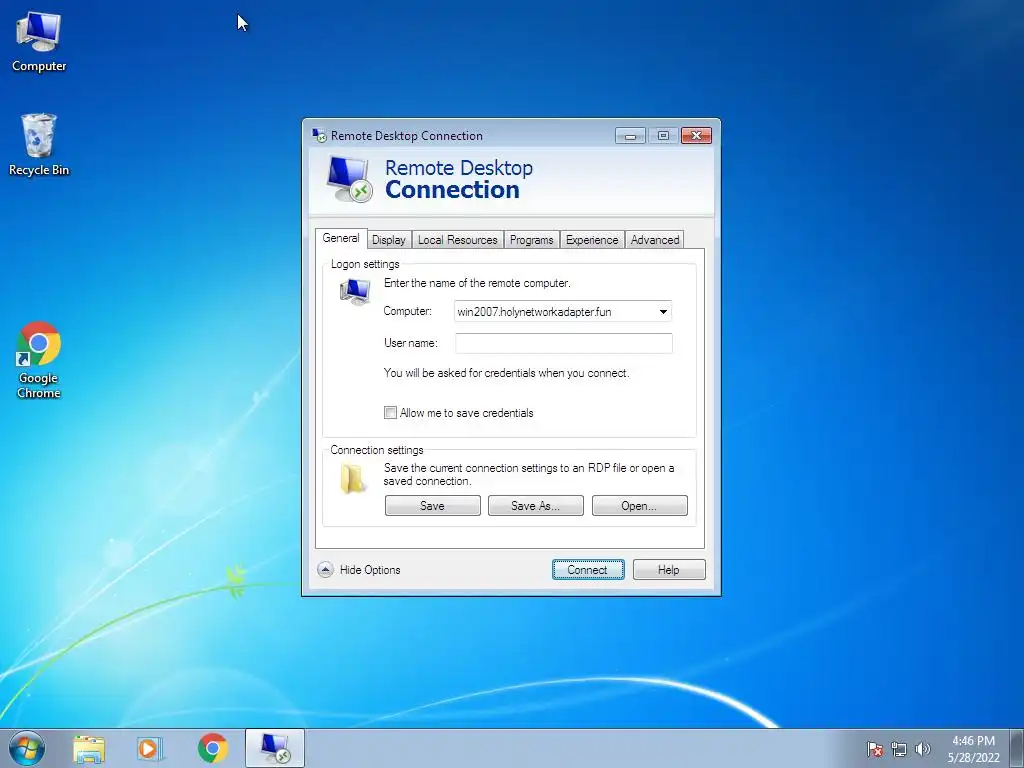Click the 'You will be asked for credentials' text
The image size is (1024, 768).
point(506,373)
